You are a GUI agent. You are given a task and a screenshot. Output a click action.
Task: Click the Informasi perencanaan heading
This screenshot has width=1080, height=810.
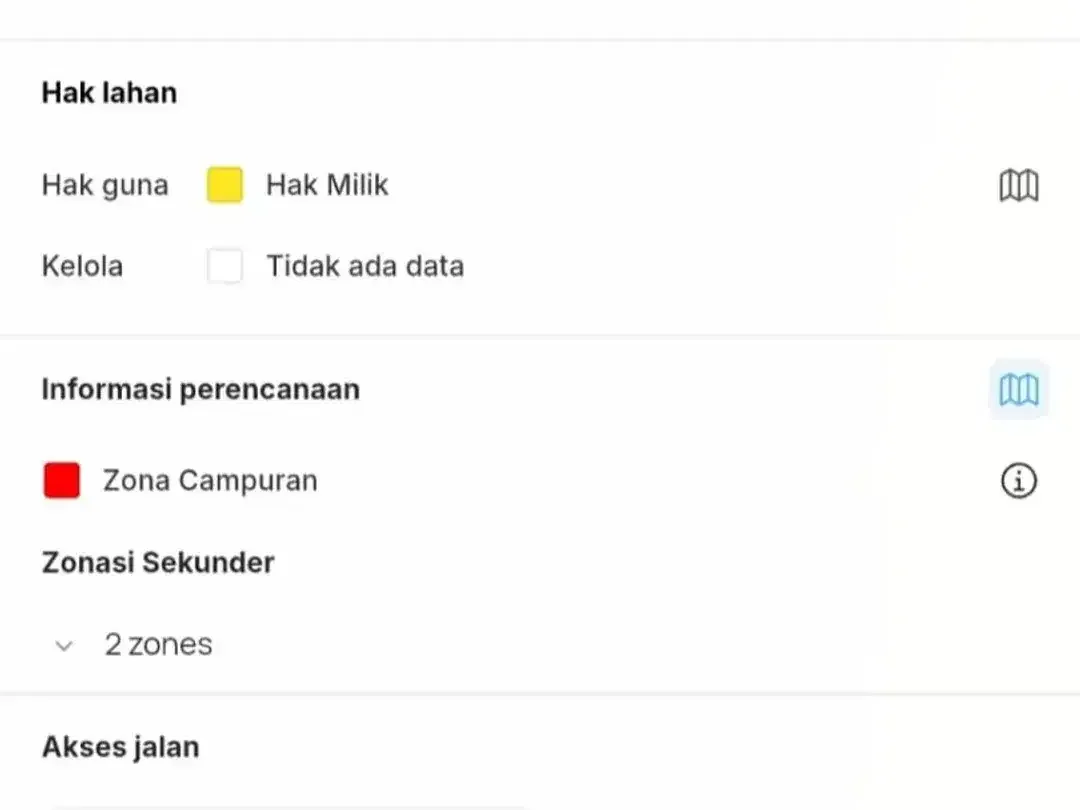click(200, 389)
